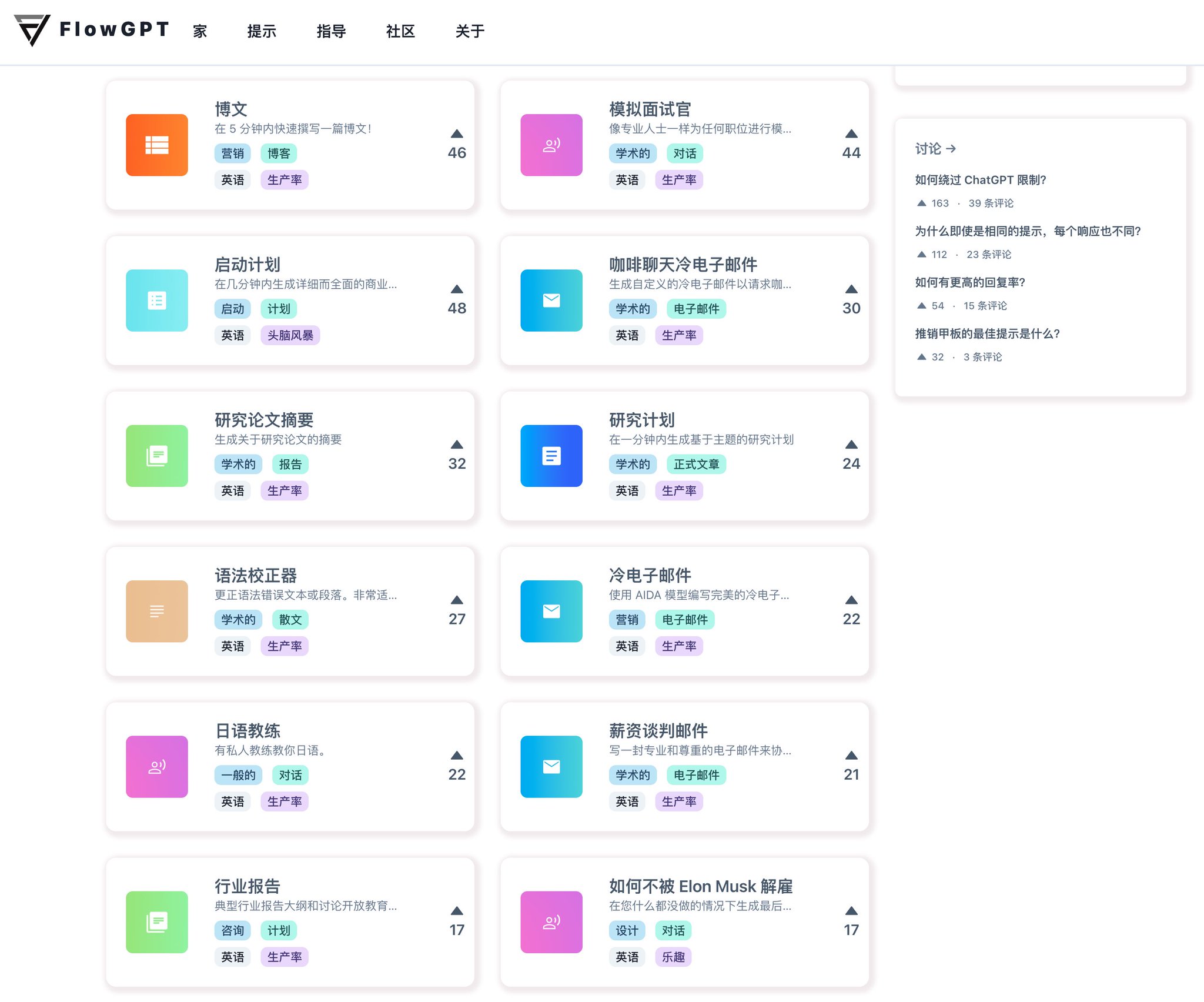Image resolution: width=1204 pixels, height=1002 pixels.
Task: Click the orange 博文 blog card icon
Action: coord(156,145)
